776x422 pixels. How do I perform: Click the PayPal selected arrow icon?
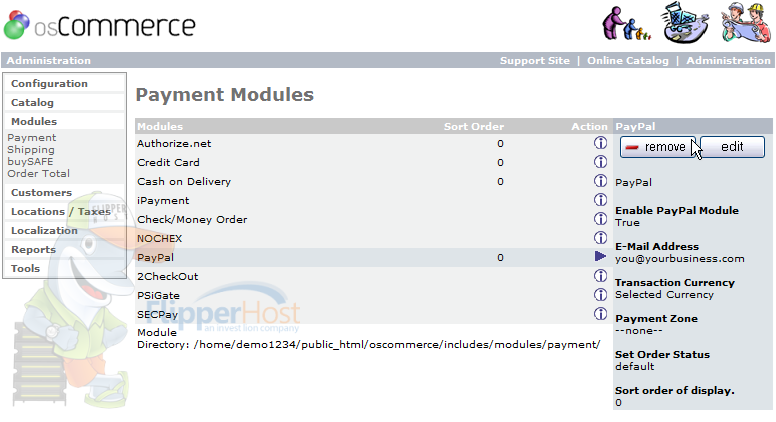click(x=600, y=256)
